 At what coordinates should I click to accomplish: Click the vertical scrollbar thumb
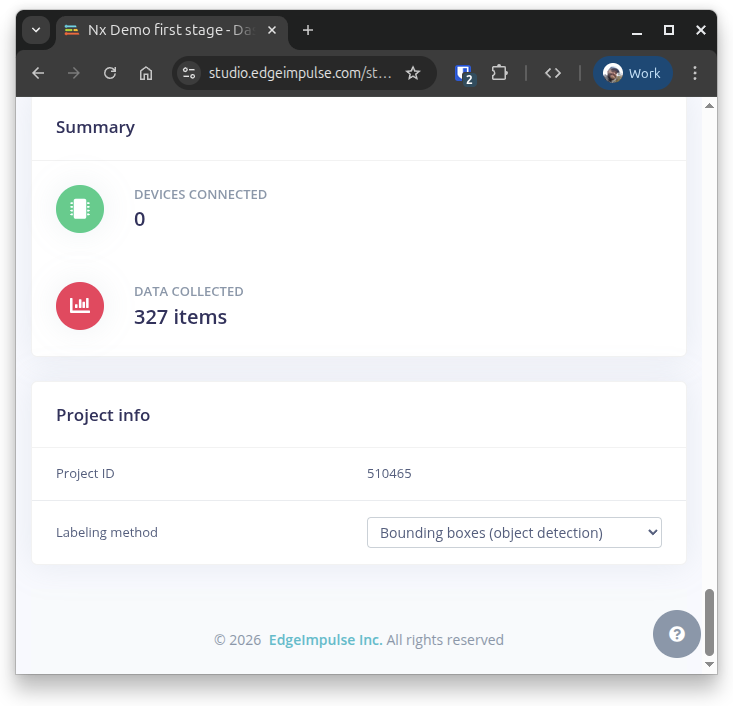709,622
